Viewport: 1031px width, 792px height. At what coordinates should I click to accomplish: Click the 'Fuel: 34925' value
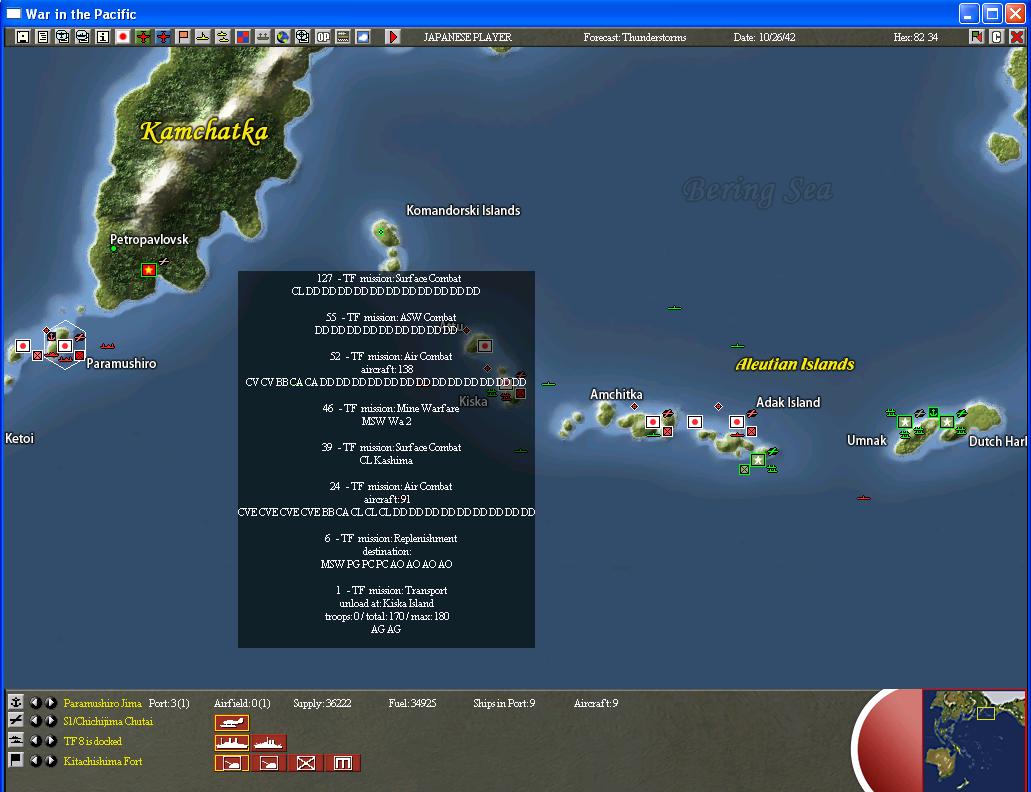tap(412, 703)
